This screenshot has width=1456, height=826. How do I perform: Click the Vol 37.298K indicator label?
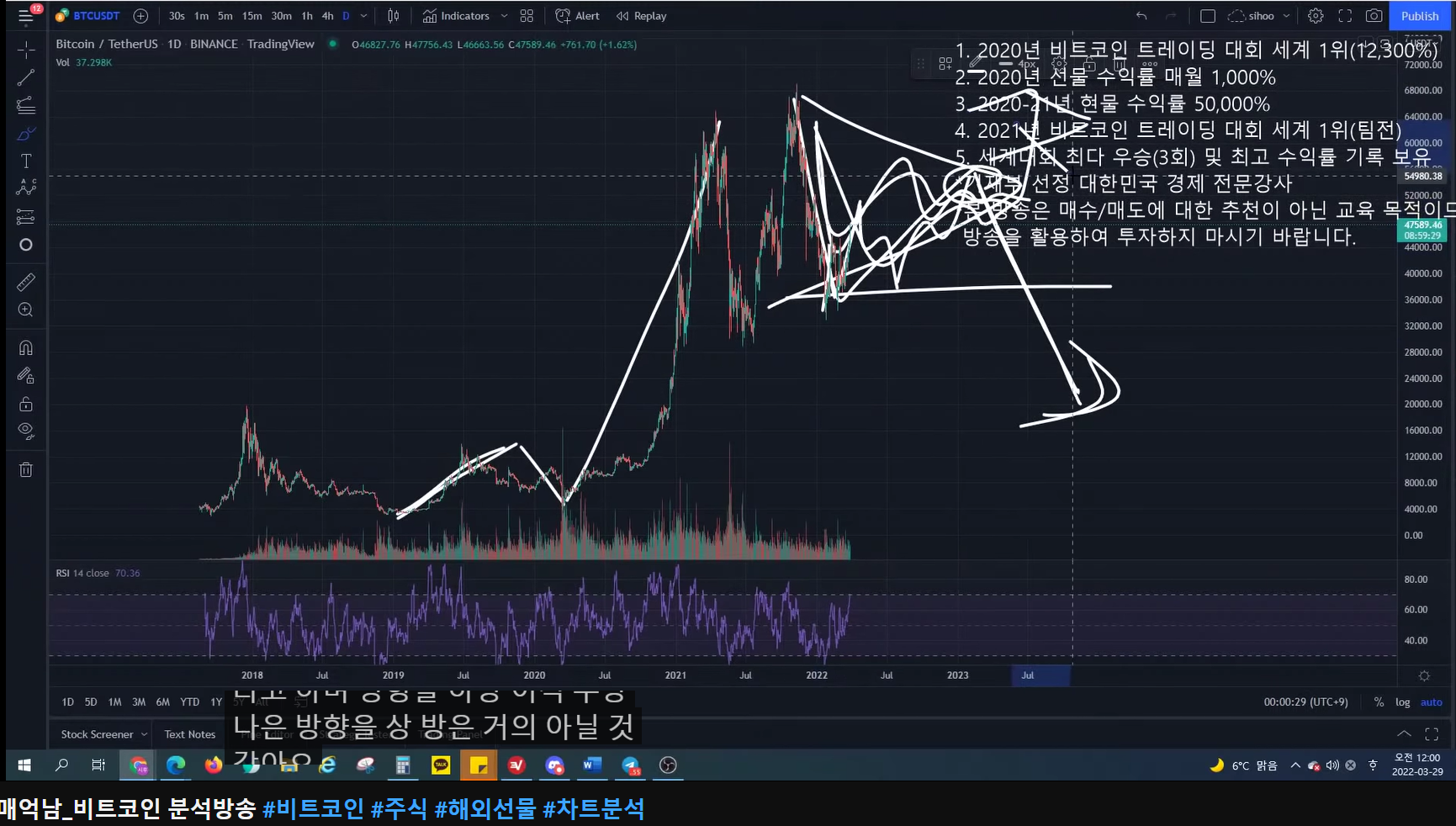coord(83,62)
